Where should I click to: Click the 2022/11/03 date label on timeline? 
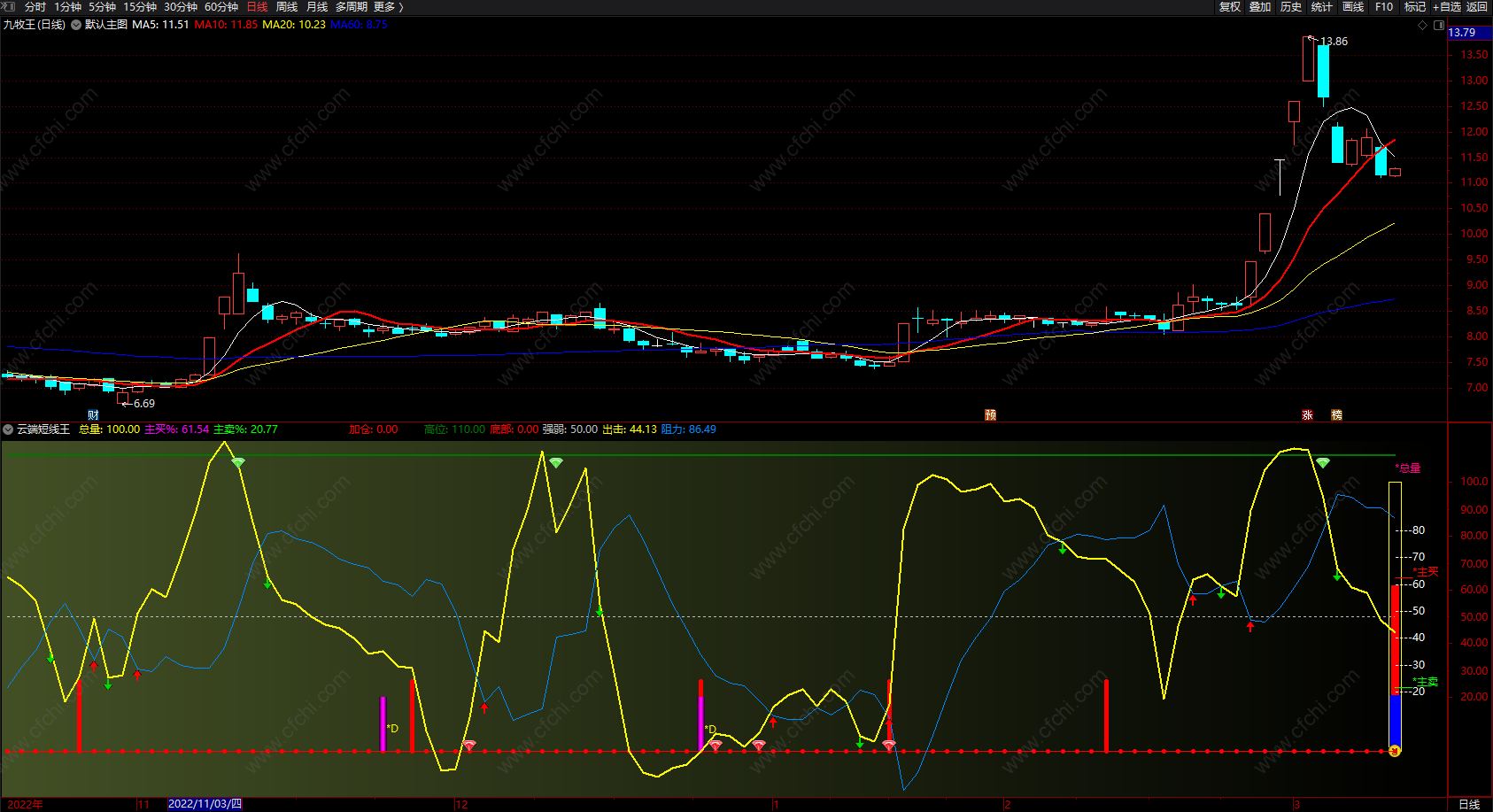[x=205, y=804]
